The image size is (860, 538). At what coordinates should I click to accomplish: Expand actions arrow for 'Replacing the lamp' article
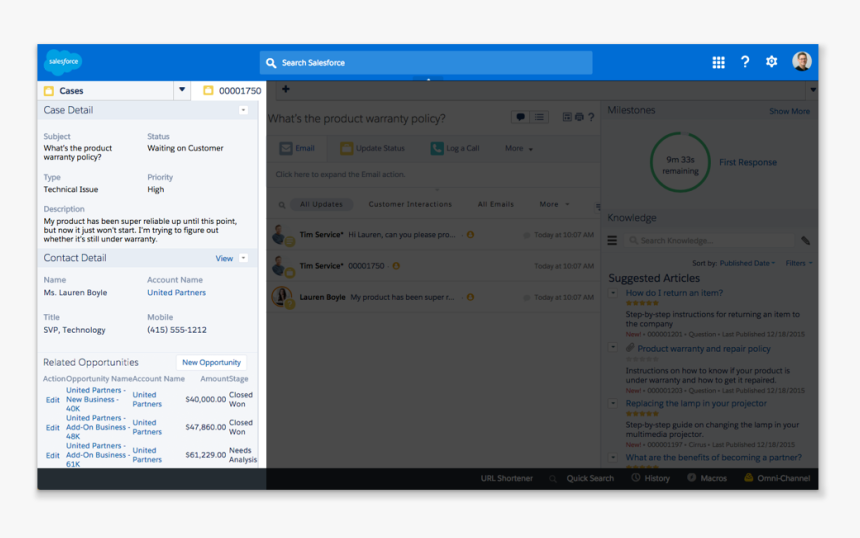coord(613,403)
